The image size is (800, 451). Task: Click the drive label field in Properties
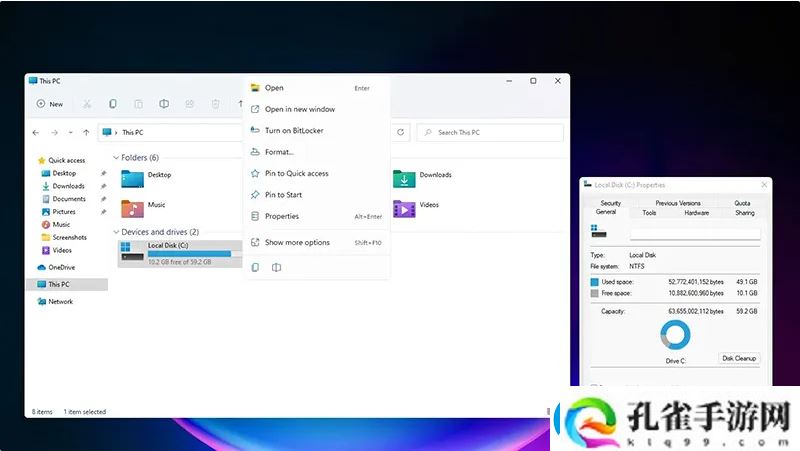point(695,234)
